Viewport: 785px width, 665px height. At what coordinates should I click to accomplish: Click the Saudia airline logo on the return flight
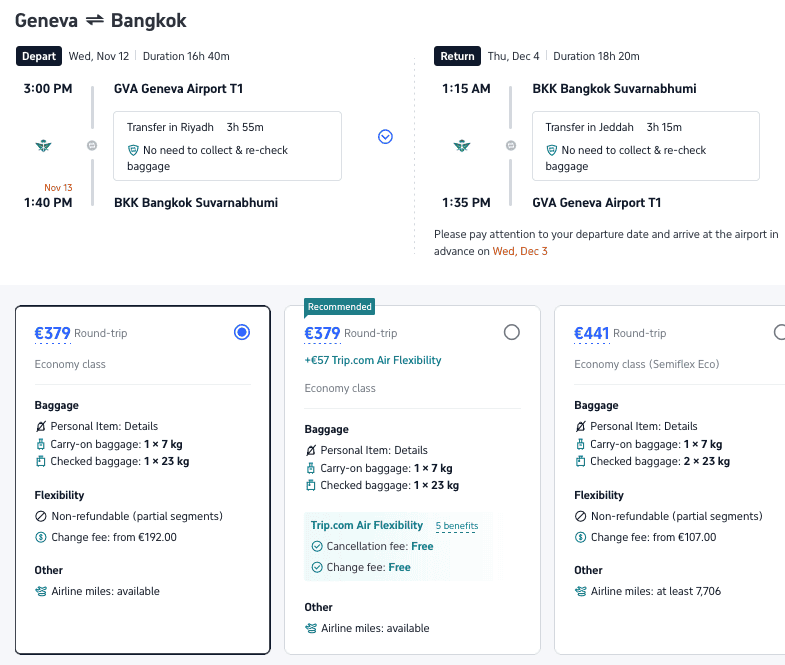point(461,146)
